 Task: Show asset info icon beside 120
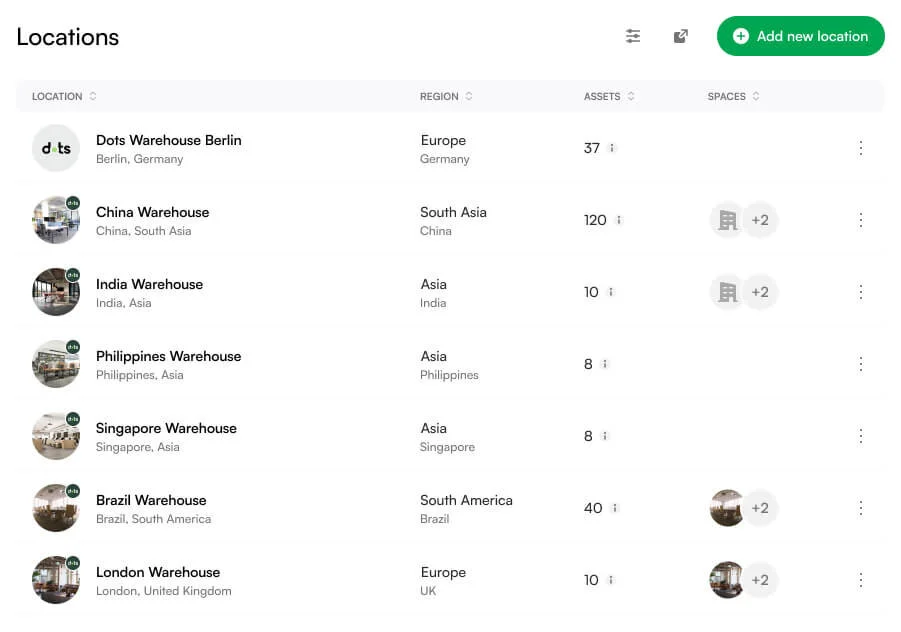click(619, 220)
